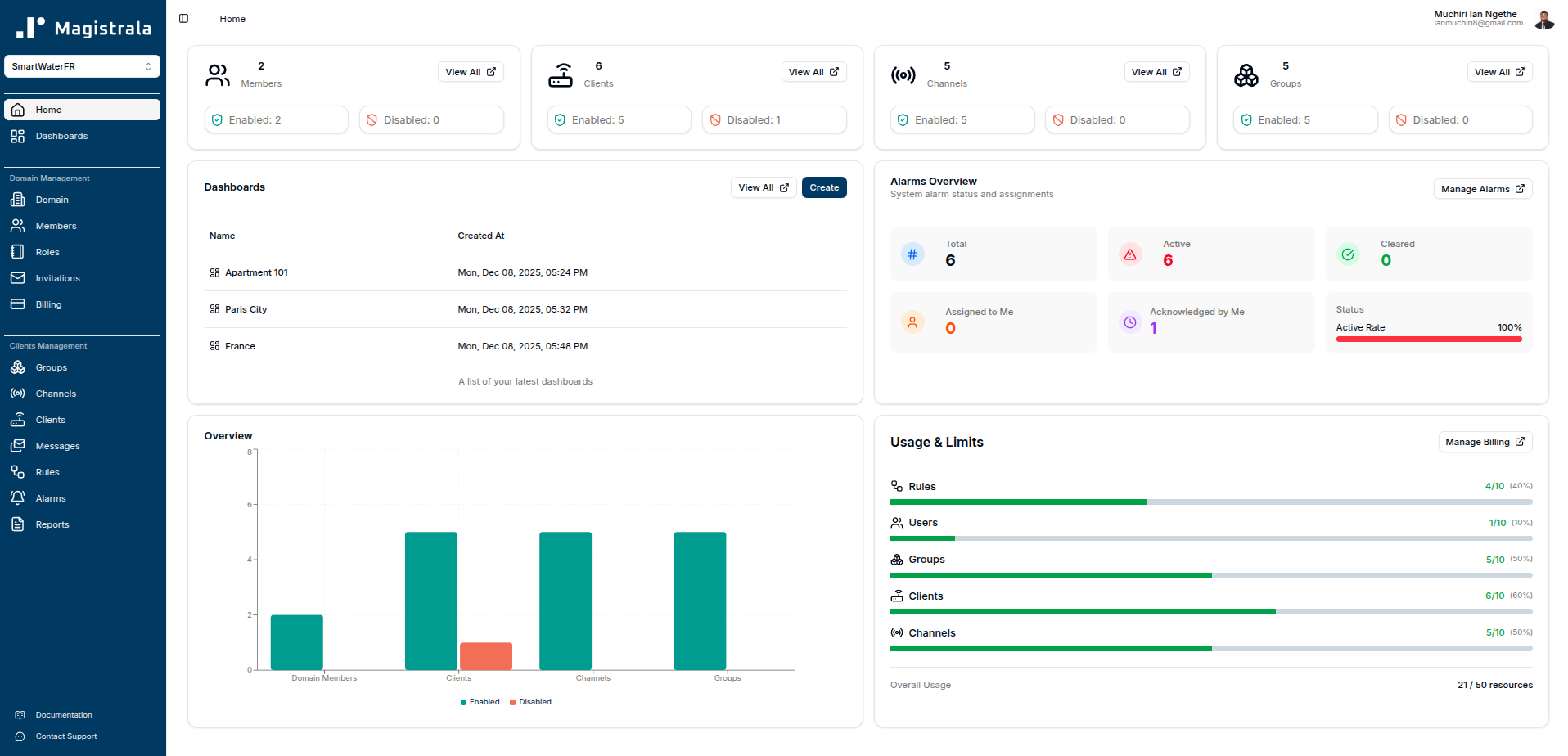1568x756 pixels.
Task: Click the Magistrala logo
Action: tap(81, 28)
